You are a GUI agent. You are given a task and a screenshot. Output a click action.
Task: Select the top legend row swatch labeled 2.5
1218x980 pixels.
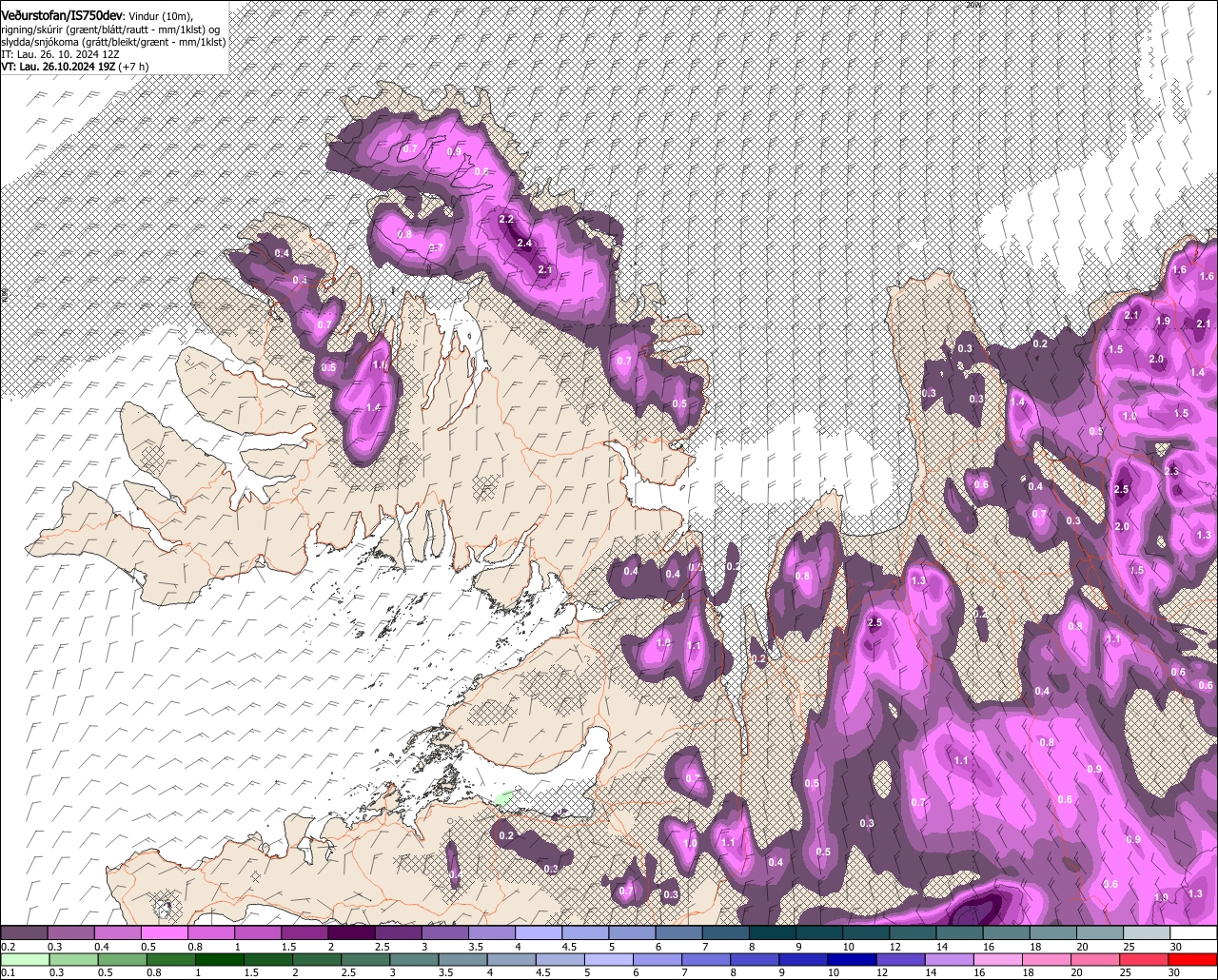pyautogui.click(x=398, y=932)
